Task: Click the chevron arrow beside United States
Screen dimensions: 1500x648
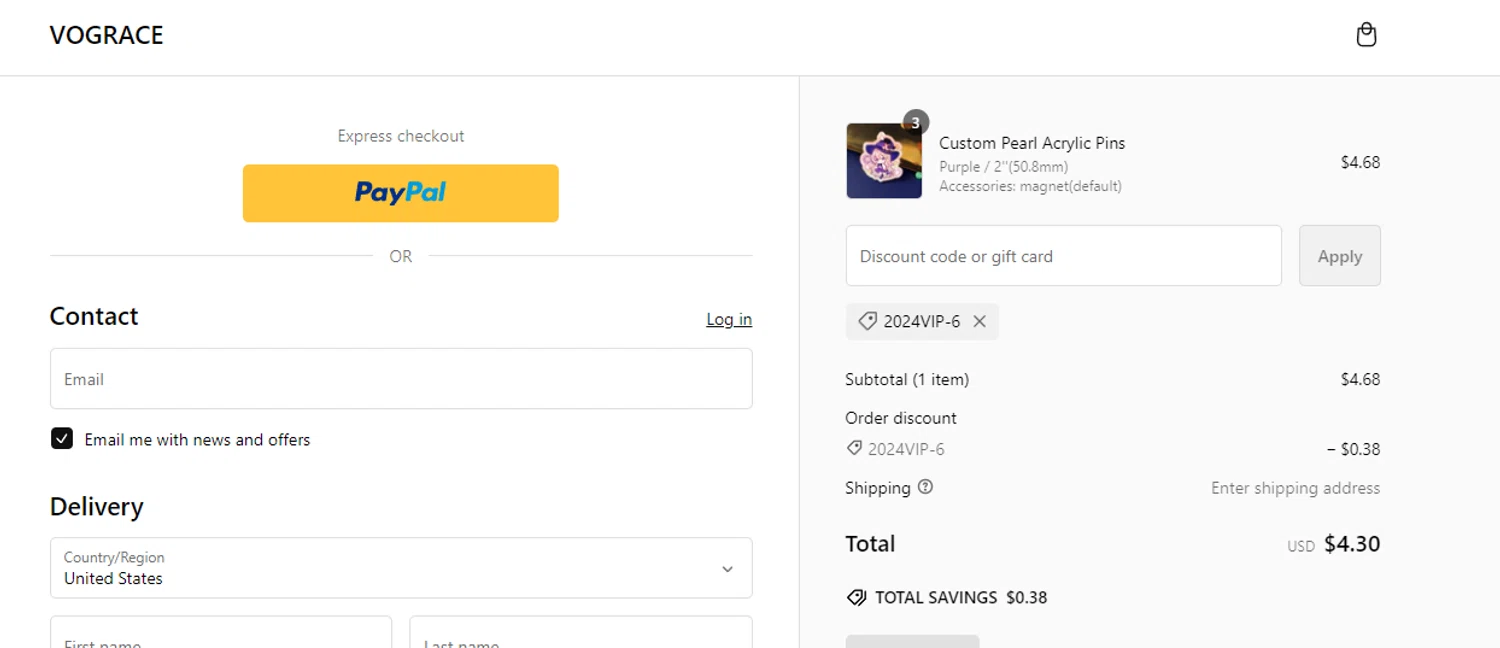Action: pyautogui.click(x=727, y=569)
